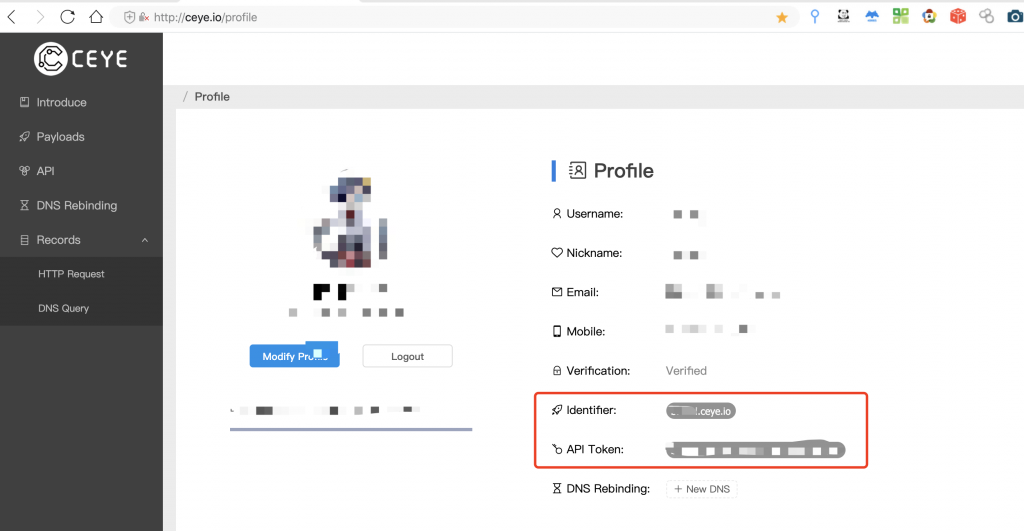Click the hourglass icon beside DNS Rebinding field
The image size is (1024, 531).
click(556, 488)
